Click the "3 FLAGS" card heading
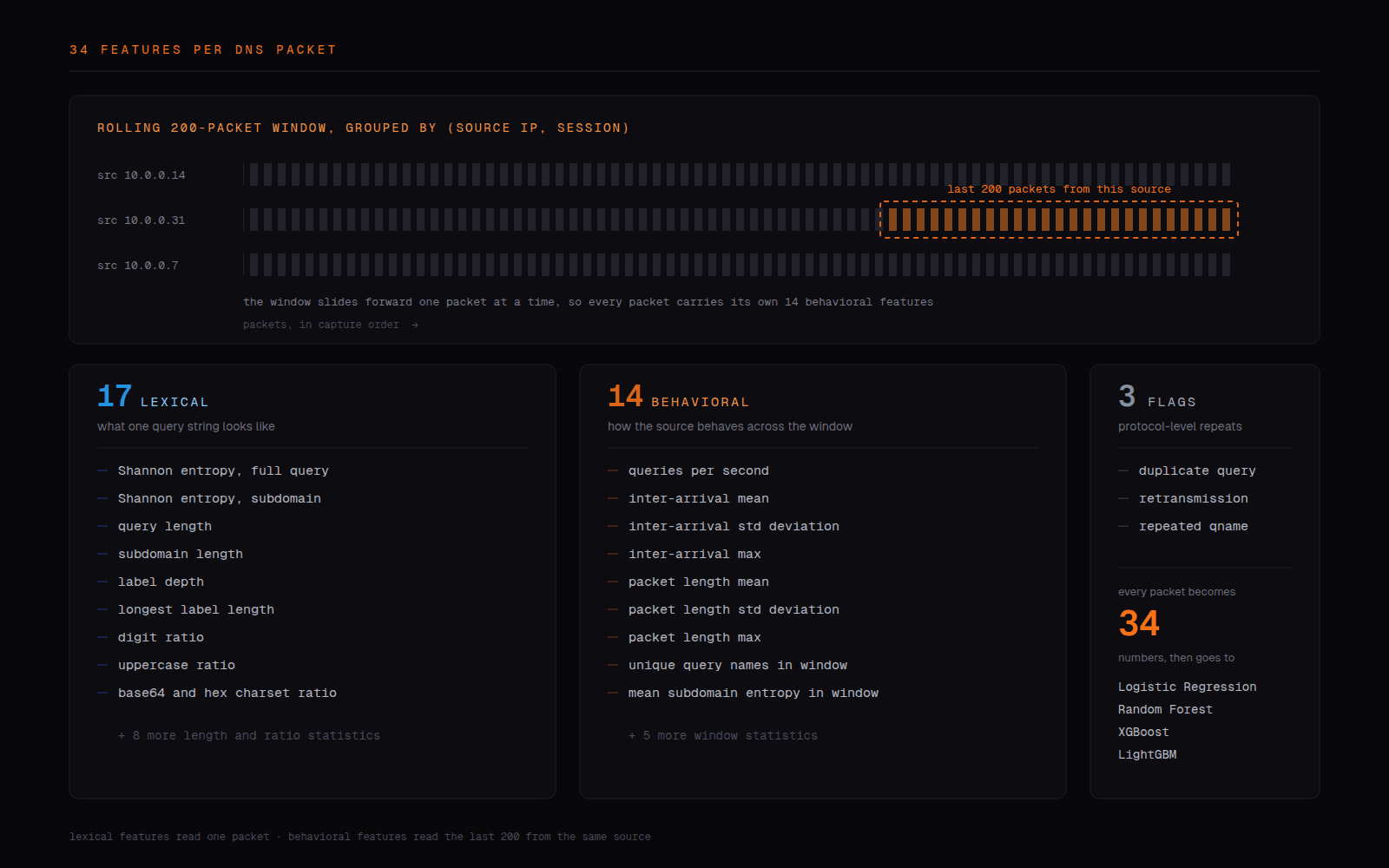Screen dimensions: 1389x868 pos(1157,398)
